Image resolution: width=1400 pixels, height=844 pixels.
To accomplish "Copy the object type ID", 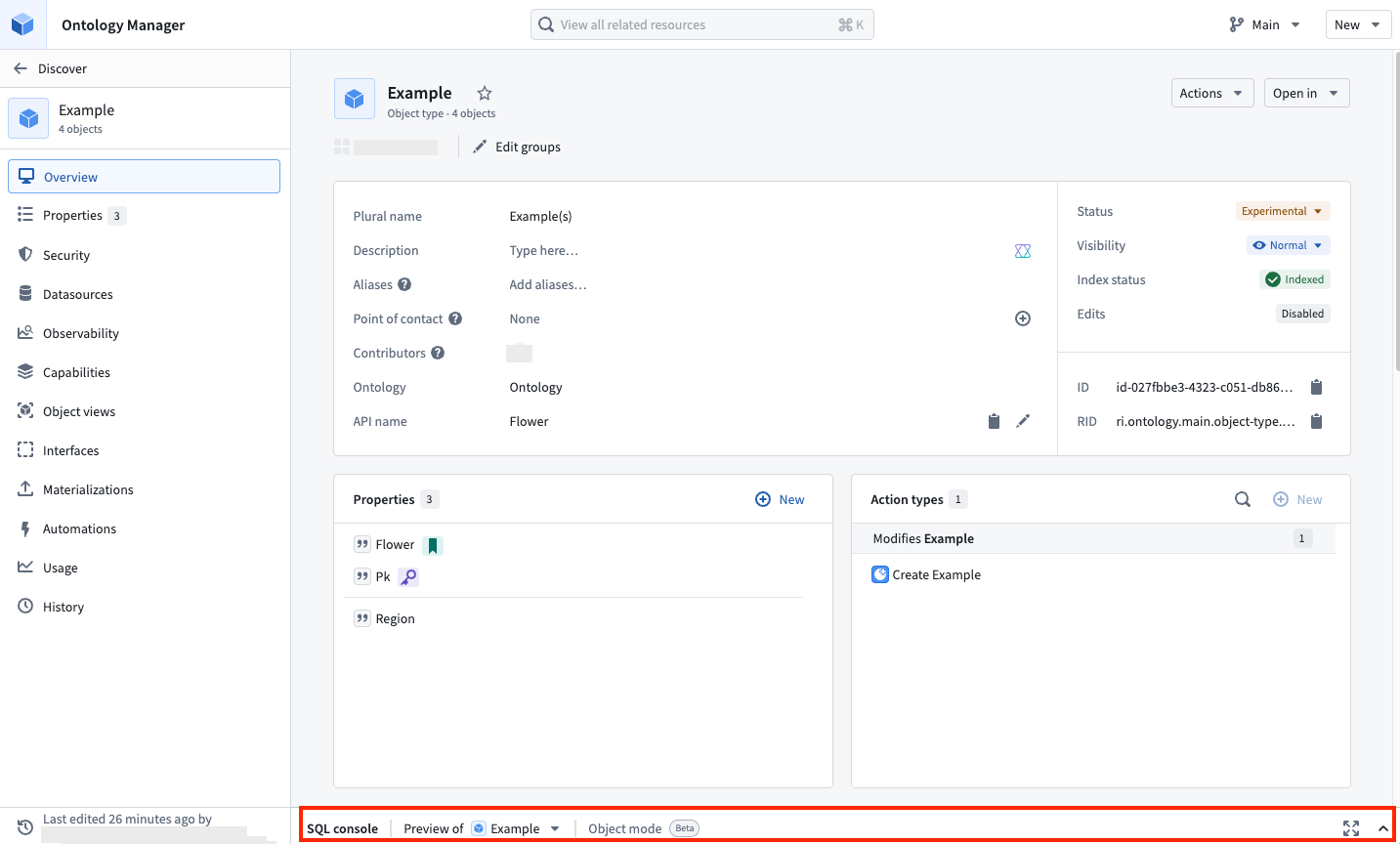I will pos(1316,387).
